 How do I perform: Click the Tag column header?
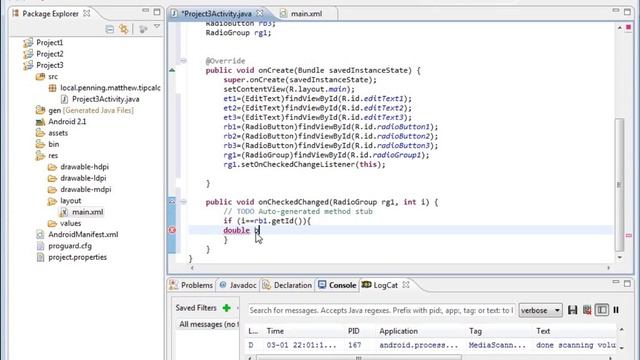click(x=475, y=331)
